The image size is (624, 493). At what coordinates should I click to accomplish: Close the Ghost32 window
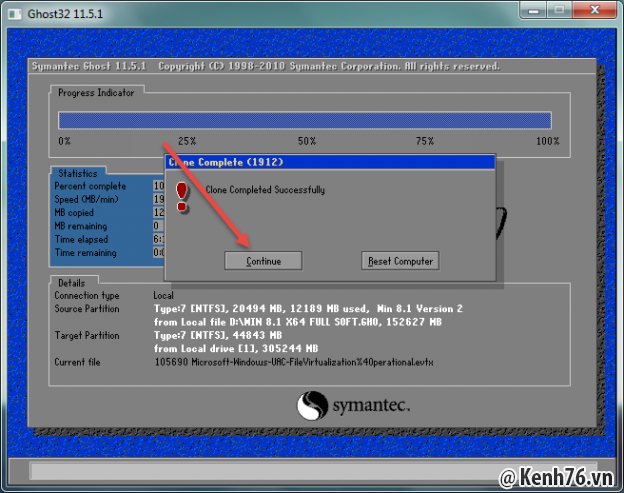coord(595,10)
